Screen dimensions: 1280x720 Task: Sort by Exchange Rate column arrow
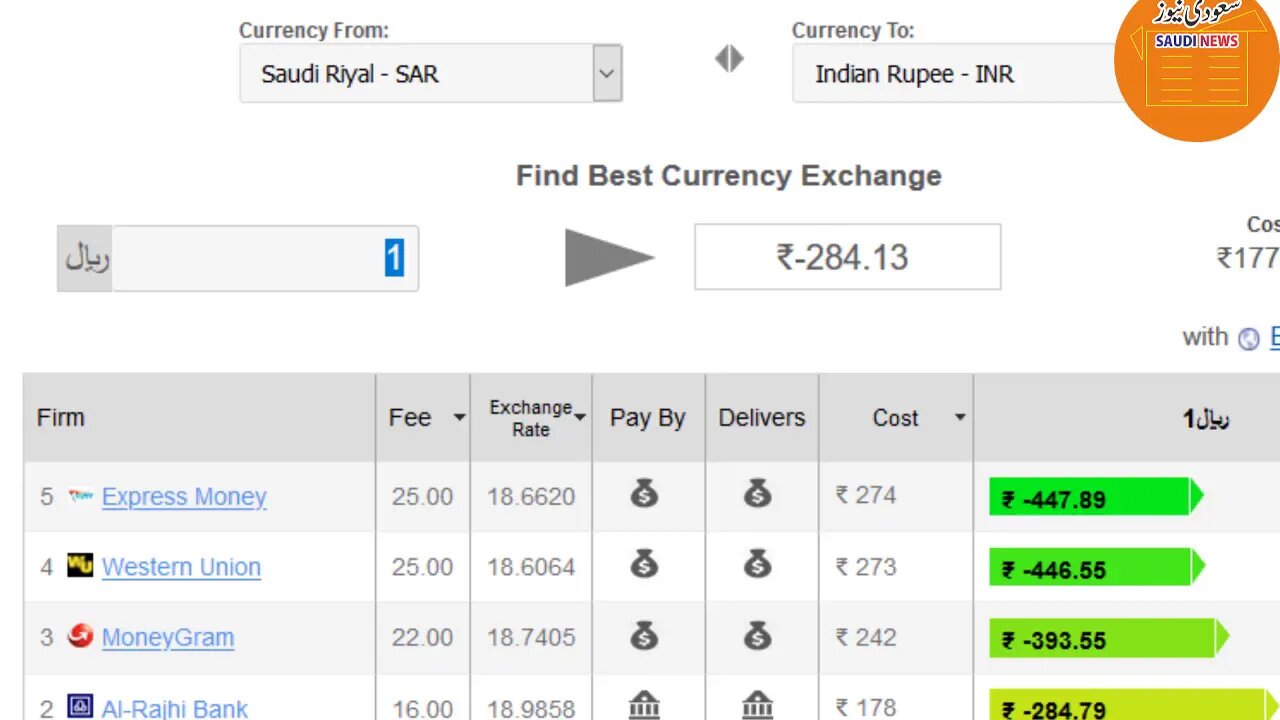pyautogui.click(x=580, y=417)
